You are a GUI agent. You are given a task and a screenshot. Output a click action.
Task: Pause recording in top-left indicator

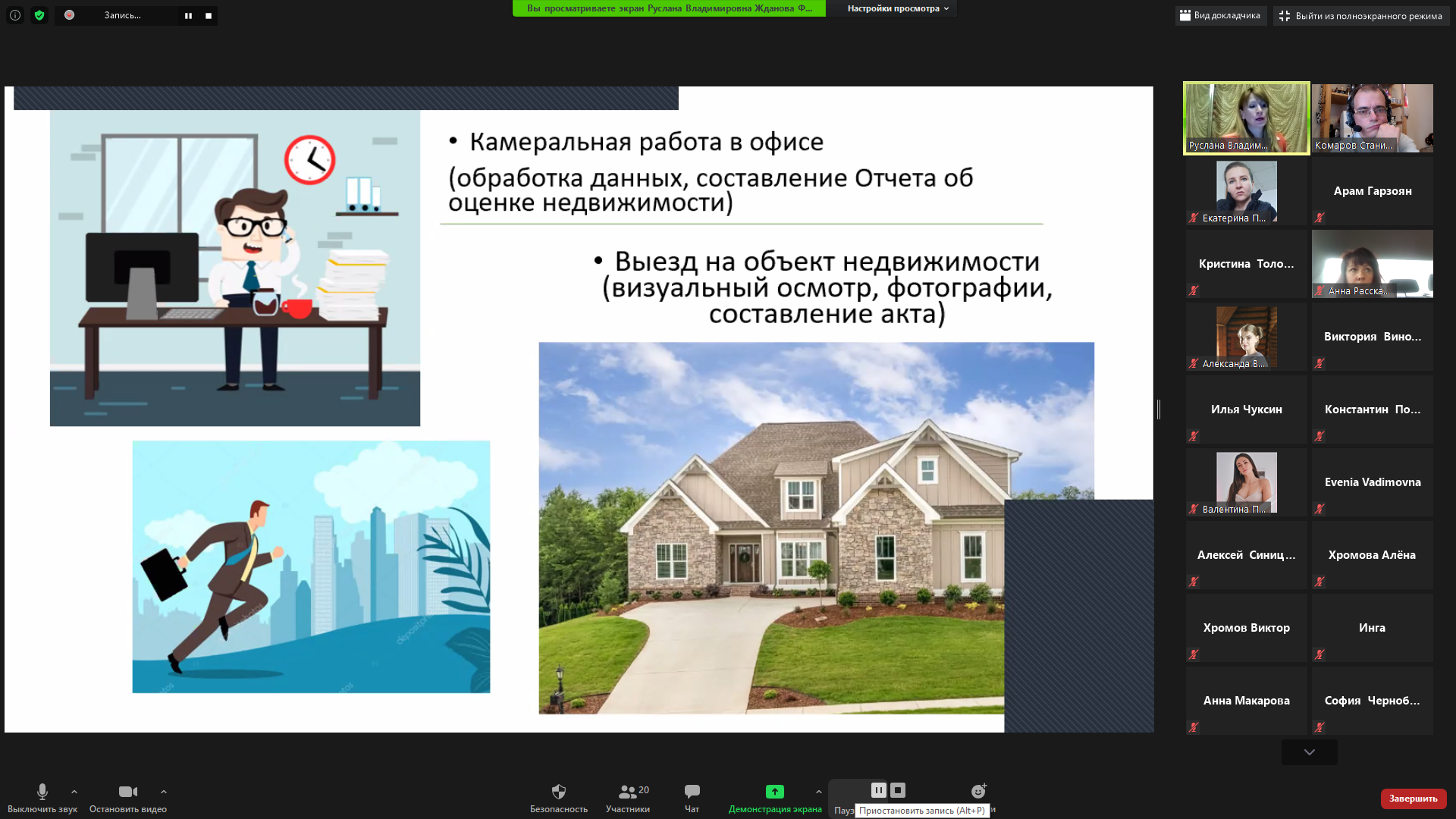pyautogui.click(x=188, y=15)
